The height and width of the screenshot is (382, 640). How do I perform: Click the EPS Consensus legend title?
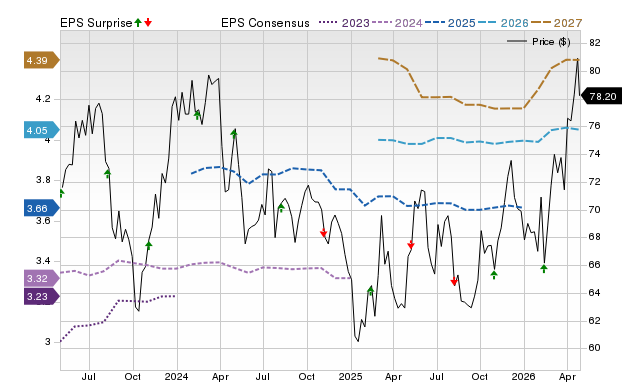tap(265, 23)
